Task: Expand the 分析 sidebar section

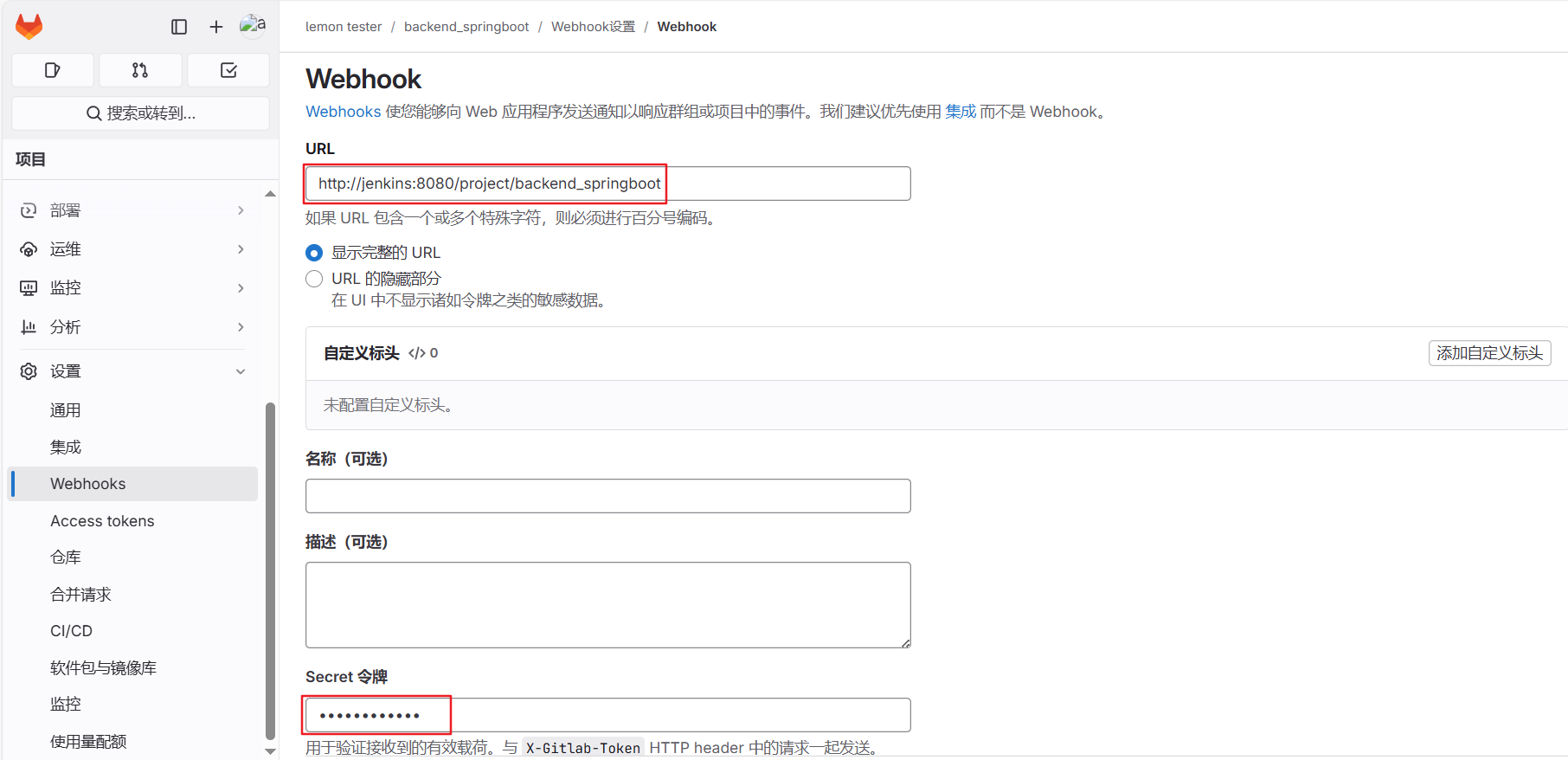Action: [x=132, y=327]
